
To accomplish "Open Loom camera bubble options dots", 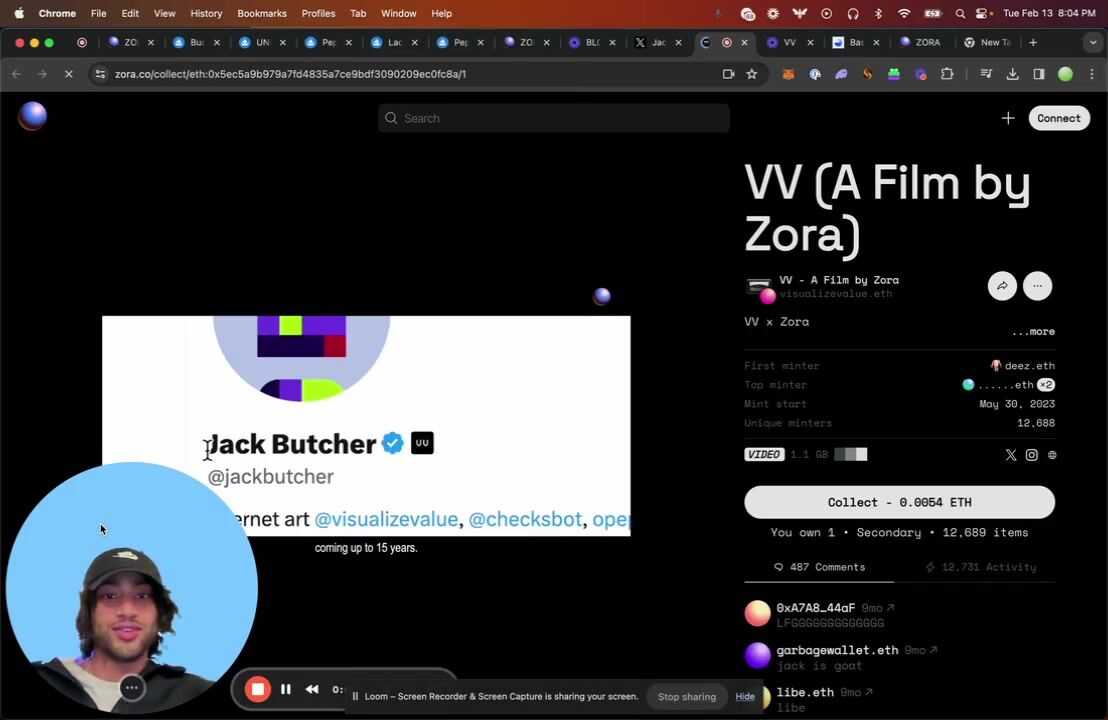I will click(x=131, y=687).
